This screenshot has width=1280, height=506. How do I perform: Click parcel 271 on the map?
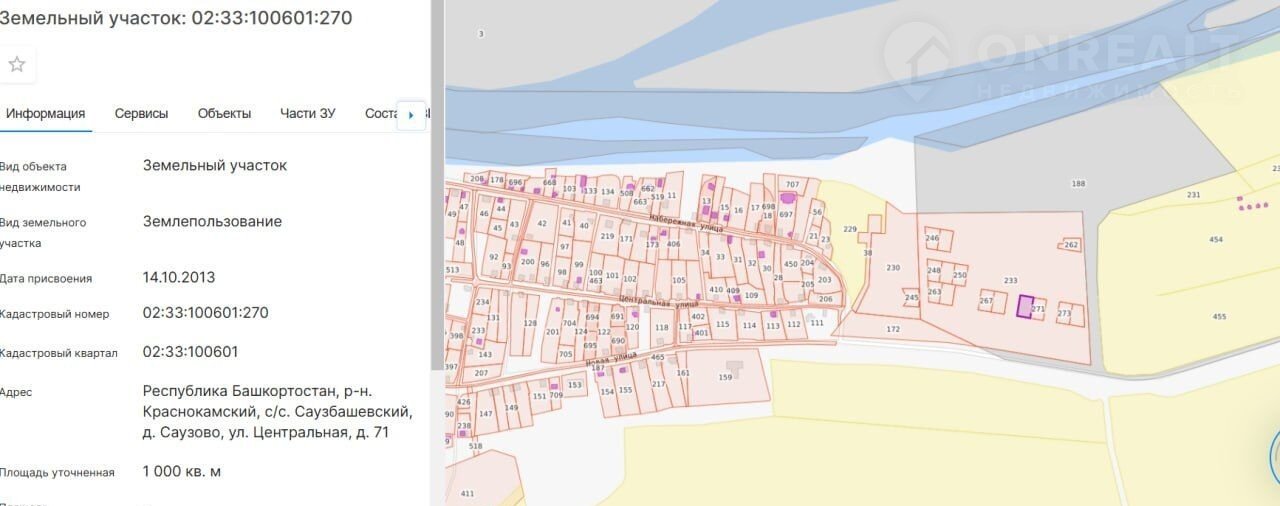point(1039,310)
